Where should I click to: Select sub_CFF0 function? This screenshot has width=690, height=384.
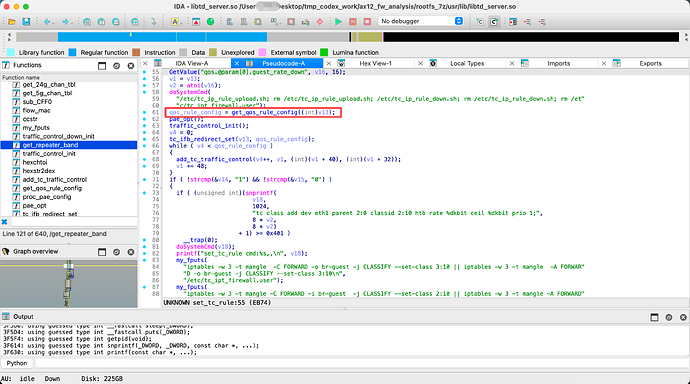[37, 102]
